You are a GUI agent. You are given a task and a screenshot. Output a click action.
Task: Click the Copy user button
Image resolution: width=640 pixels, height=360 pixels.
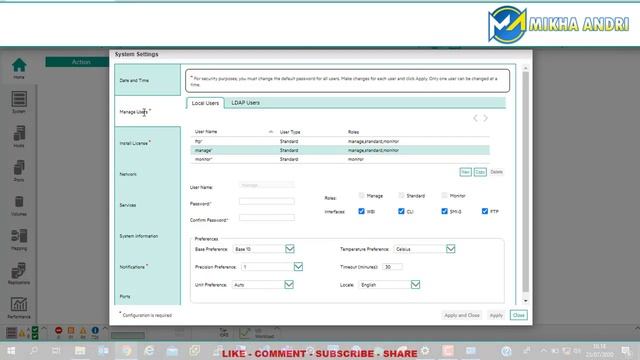click(x=480, y=172)
